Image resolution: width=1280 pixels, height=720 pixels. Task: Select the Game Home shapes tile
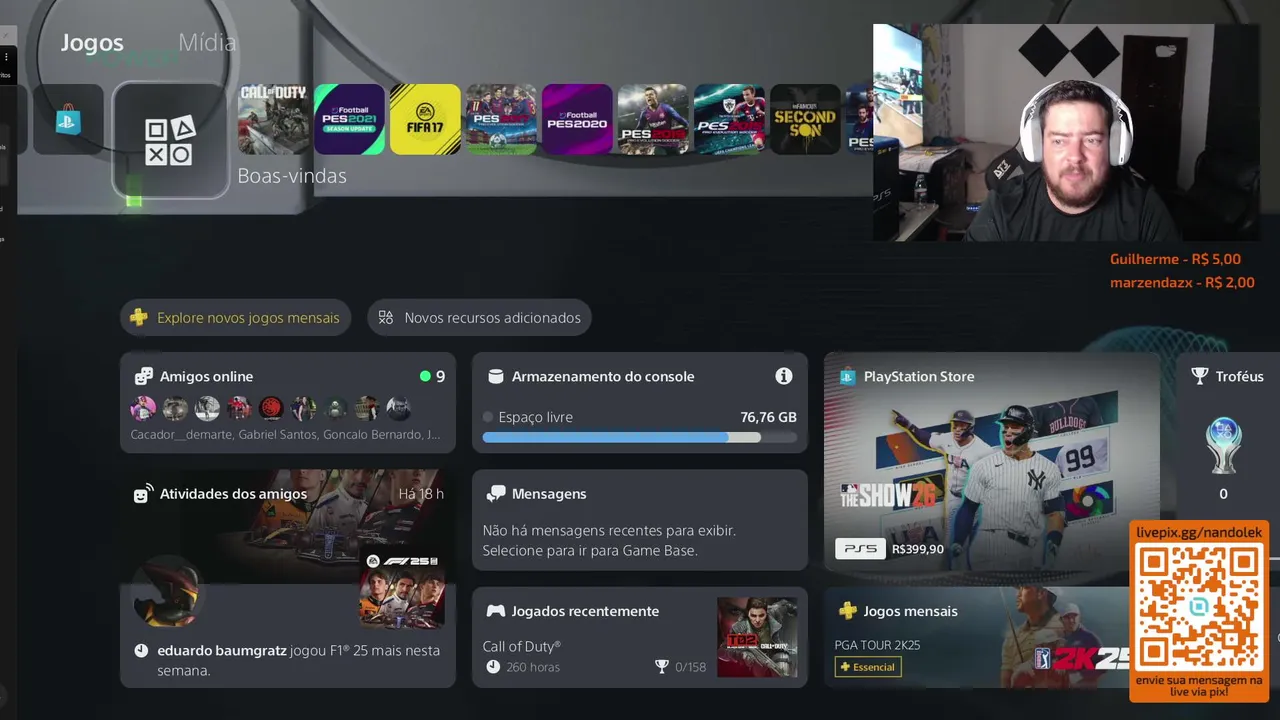[x=169, y=141]
